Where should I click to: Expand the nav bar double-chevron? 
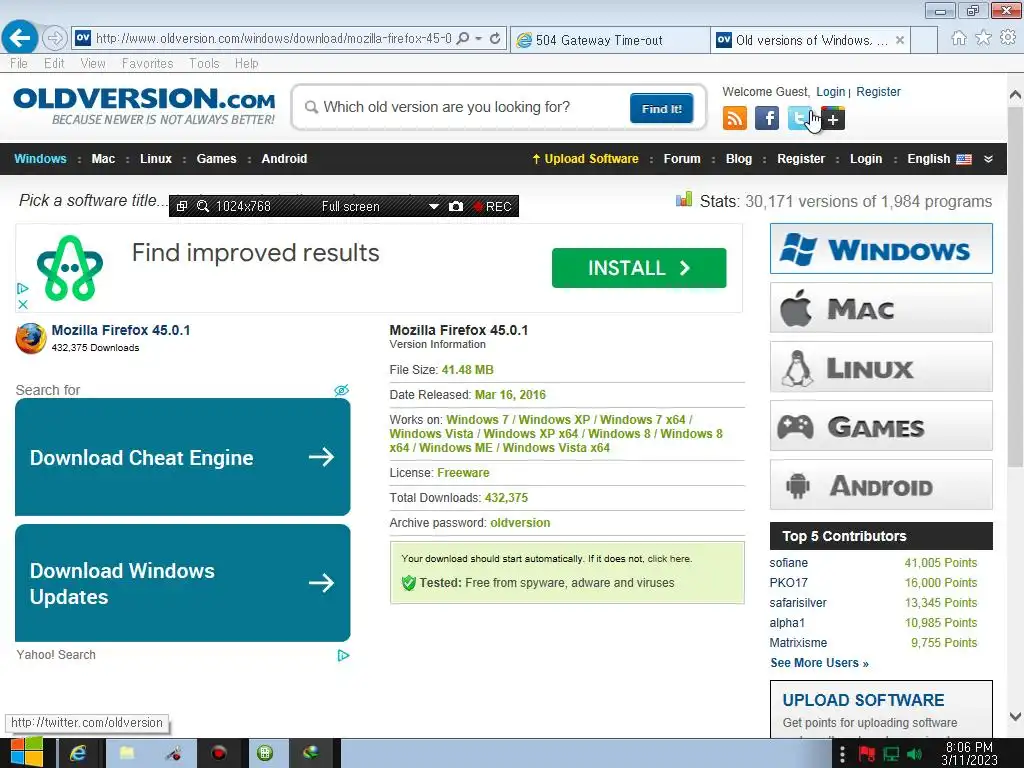(x=989, y=159)
